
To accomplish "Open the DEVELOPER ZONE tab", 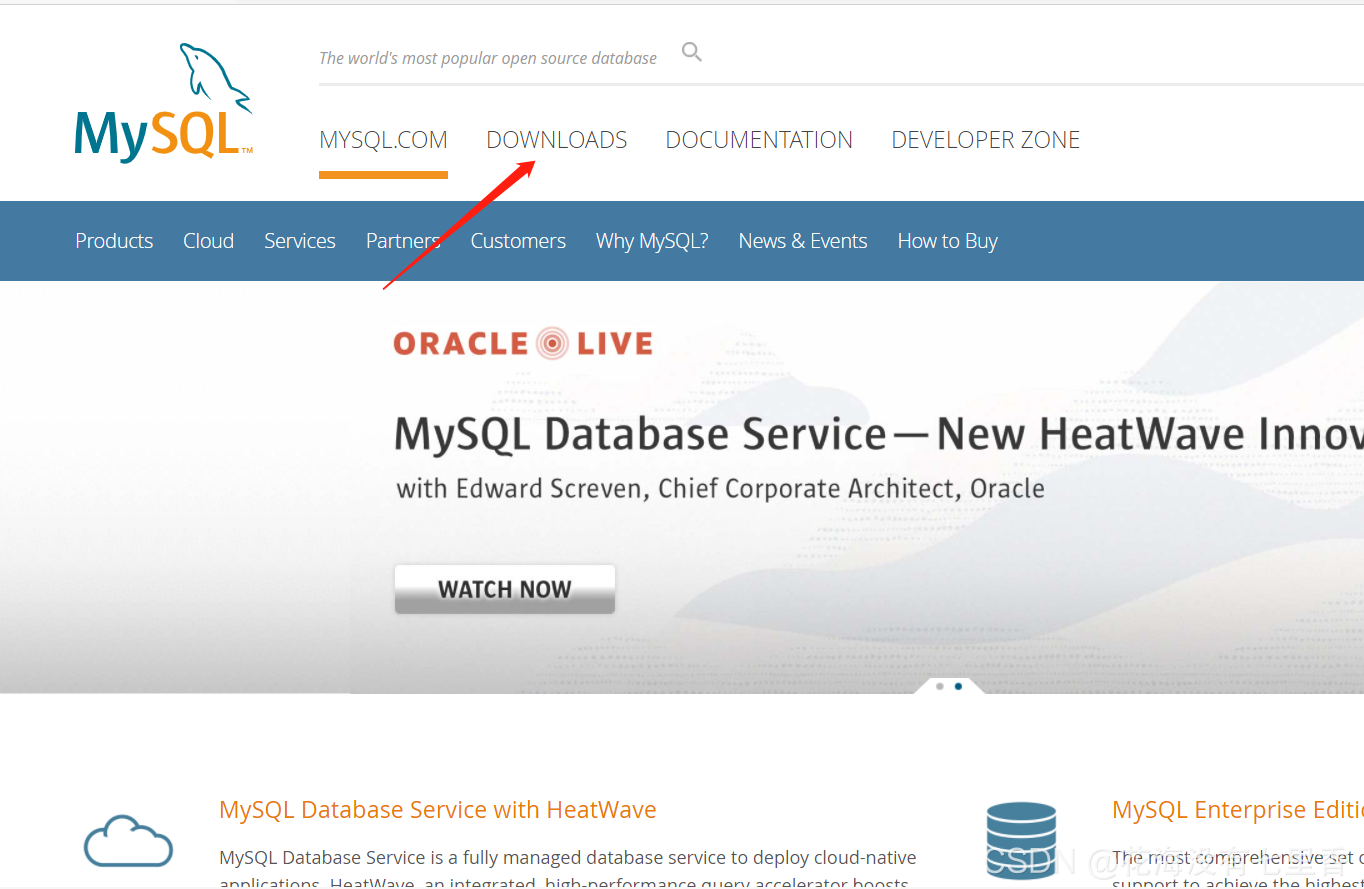I will pos(986,140).
